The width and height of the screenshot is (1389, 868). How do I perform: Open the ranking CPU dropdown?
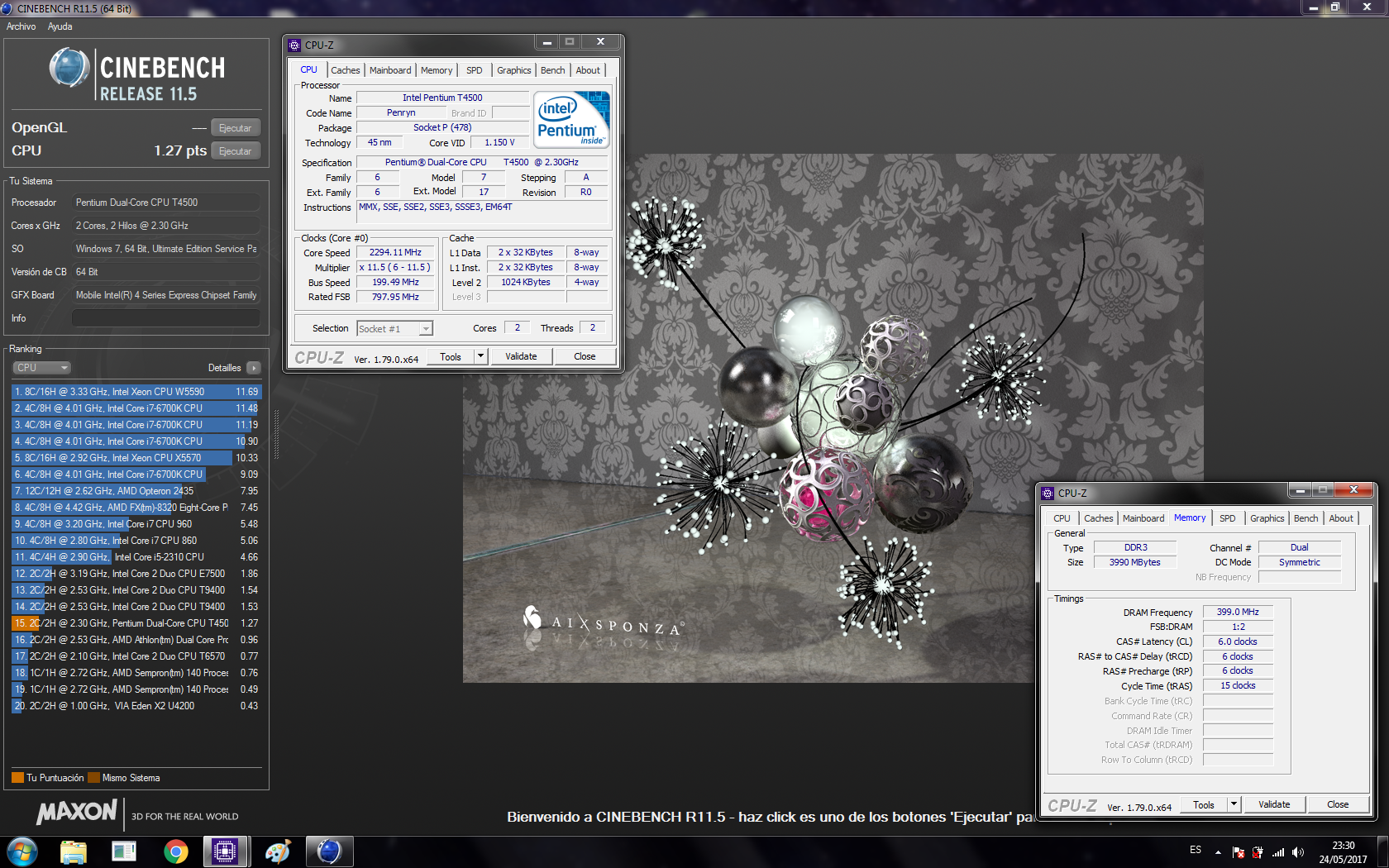pos(41,368)
